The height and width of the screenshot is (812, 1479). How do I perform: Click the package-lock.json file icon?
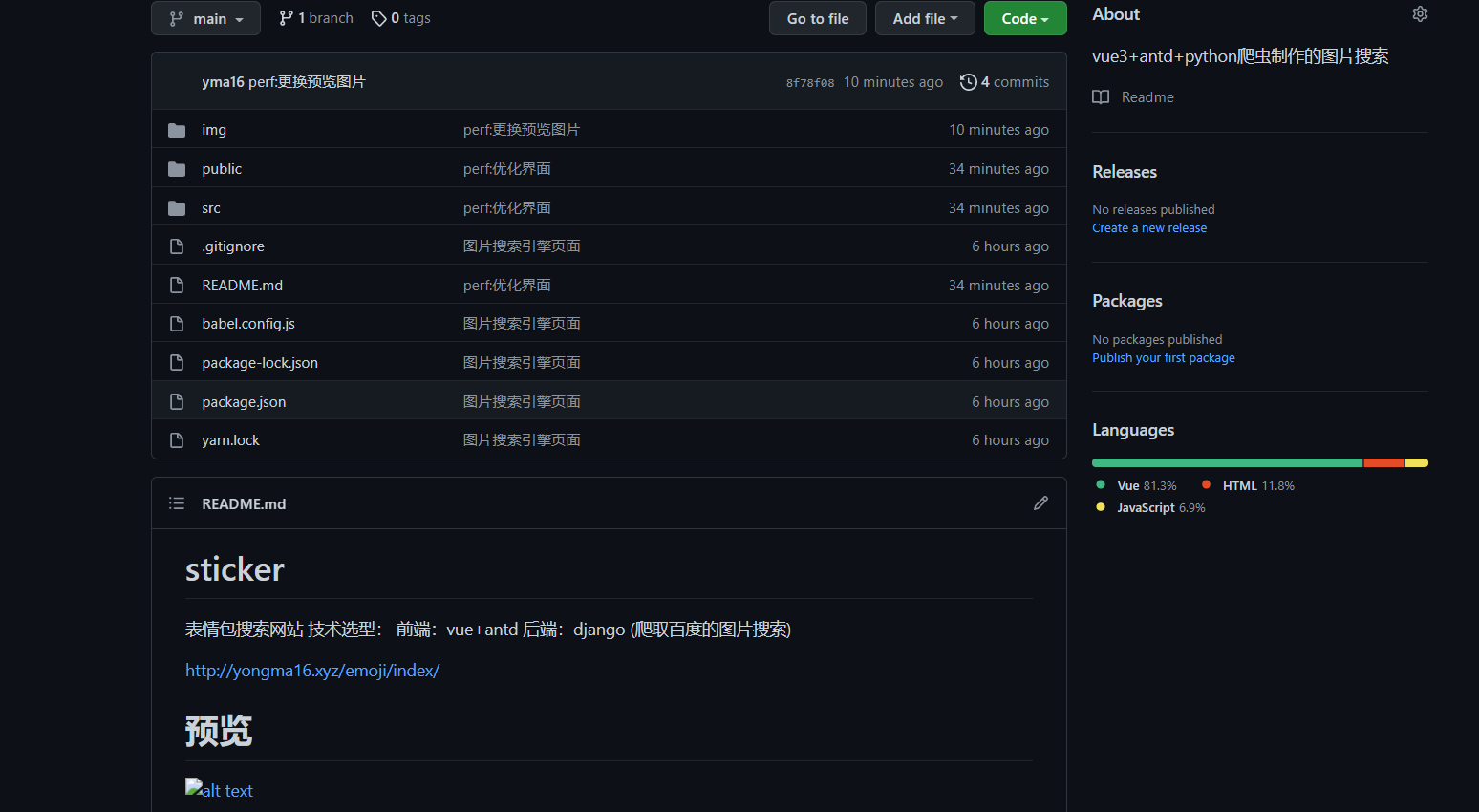(x=177, y=363)
